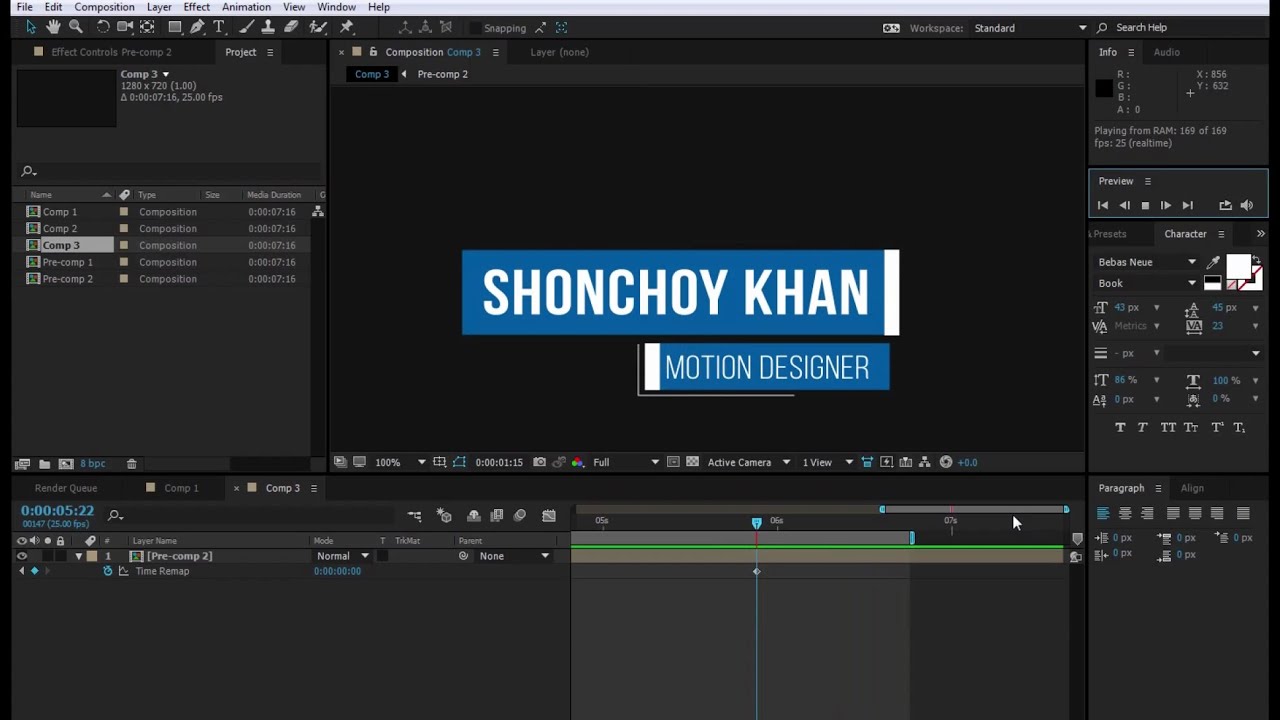Image resolution: width=1280 pixels, height=720 pixels.
Task: Switch to Comp 1 timeline tab
Action: pos(181,488)
